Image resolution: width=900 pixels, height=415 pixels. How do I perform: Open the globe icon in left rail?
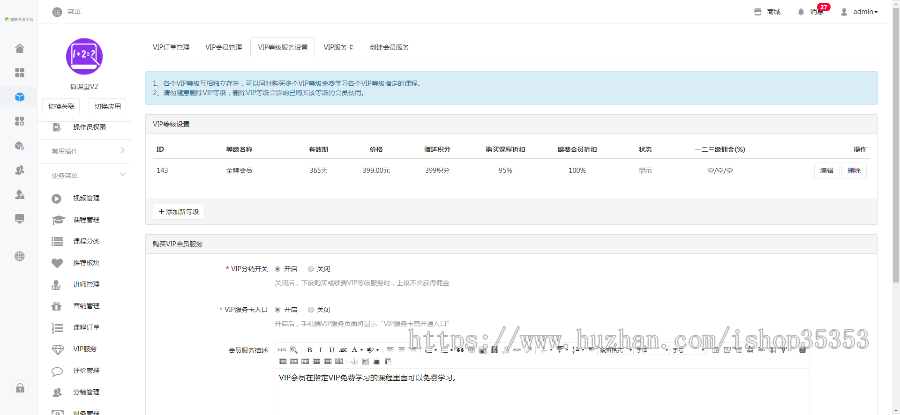20,255
